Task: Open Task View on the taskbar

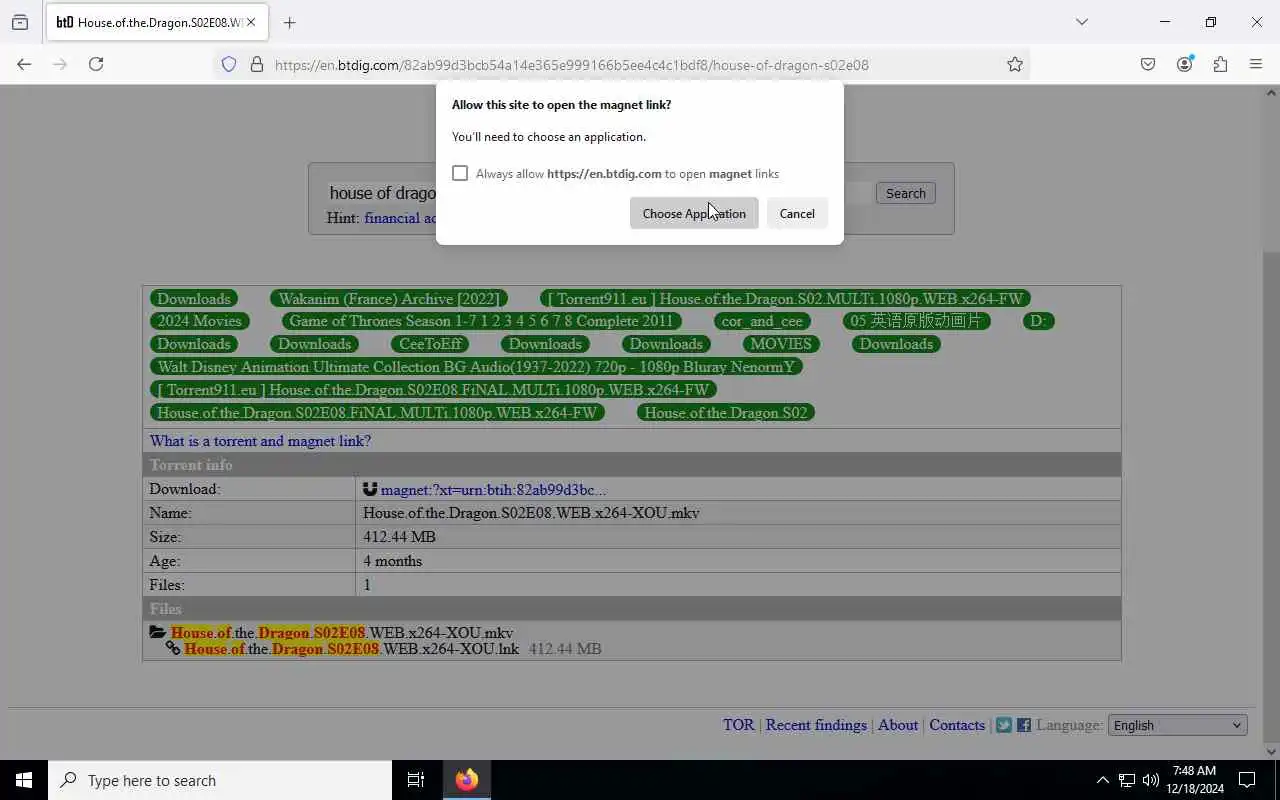Action: click(x=416, y=780)
